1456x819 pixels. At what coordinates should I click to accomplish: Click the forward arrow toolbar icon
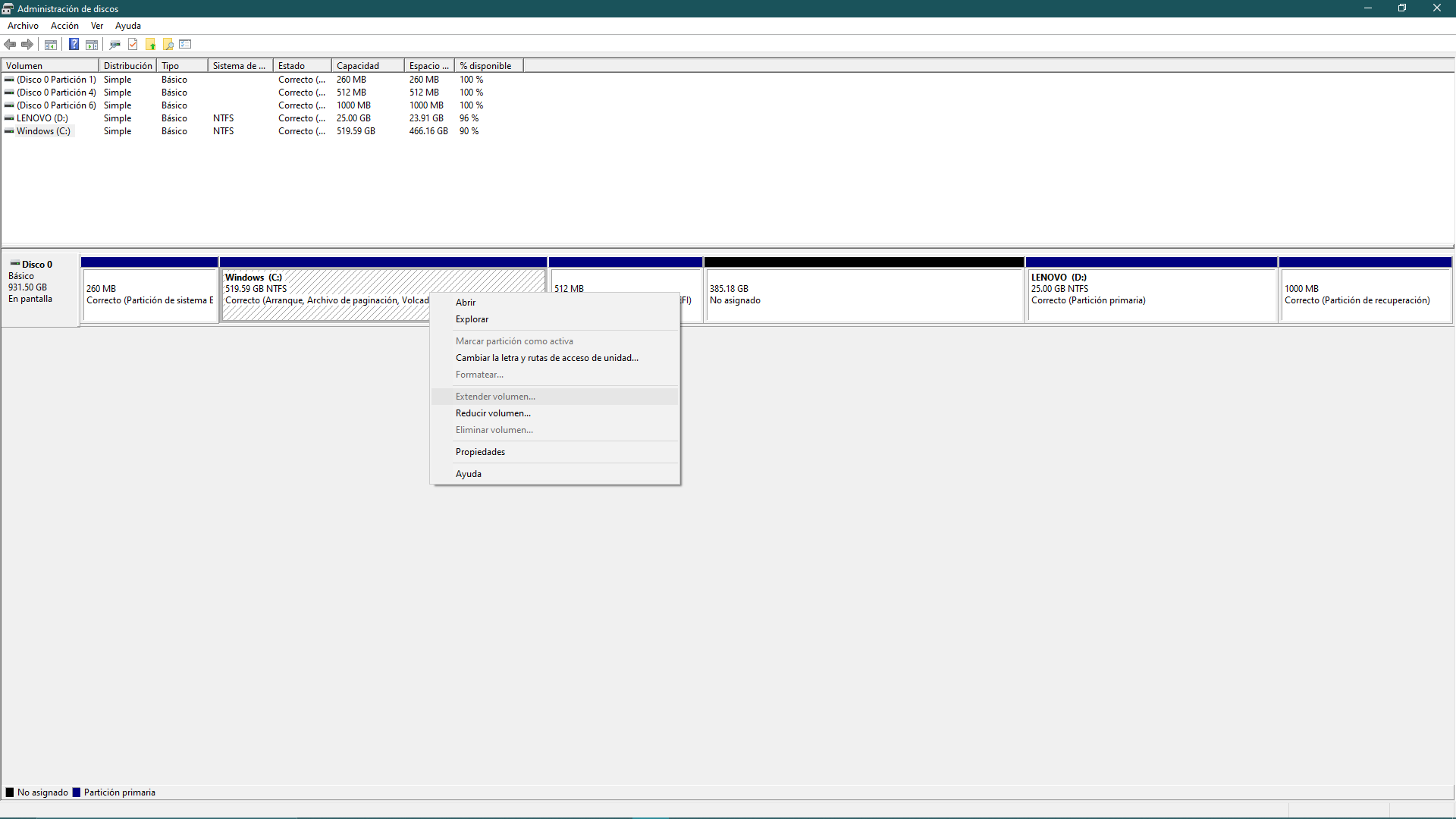[x=27, y=45]
